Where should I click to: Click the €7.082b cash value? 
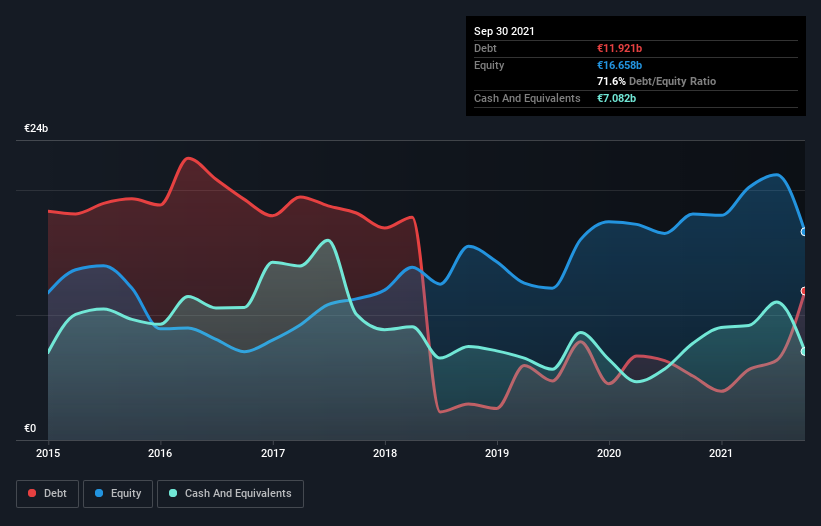616,98
